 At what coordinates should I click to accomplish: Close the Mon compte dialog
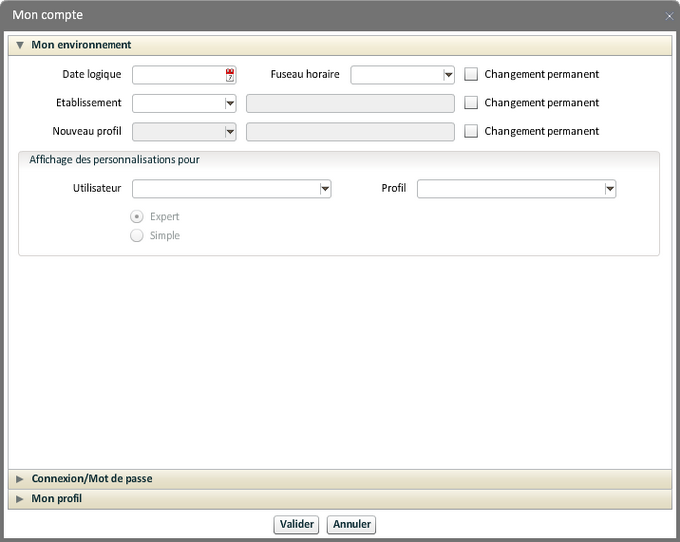(669, 16)
